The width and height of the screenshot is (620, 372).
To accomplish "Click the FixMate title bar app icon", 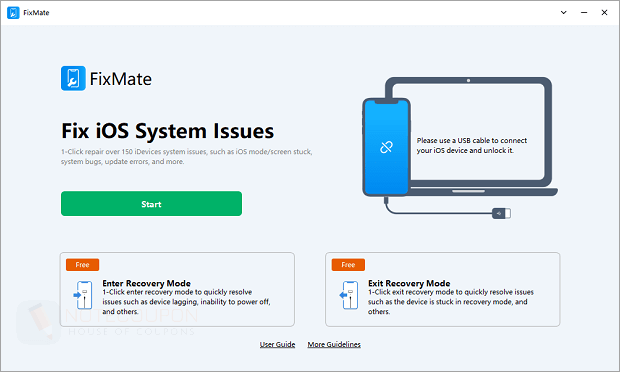I will tap(13, 13).
